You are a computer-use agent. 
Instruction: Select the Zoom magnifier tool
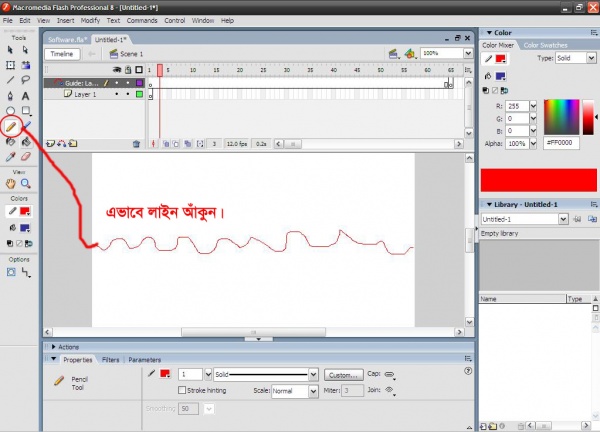click(26, 184)
